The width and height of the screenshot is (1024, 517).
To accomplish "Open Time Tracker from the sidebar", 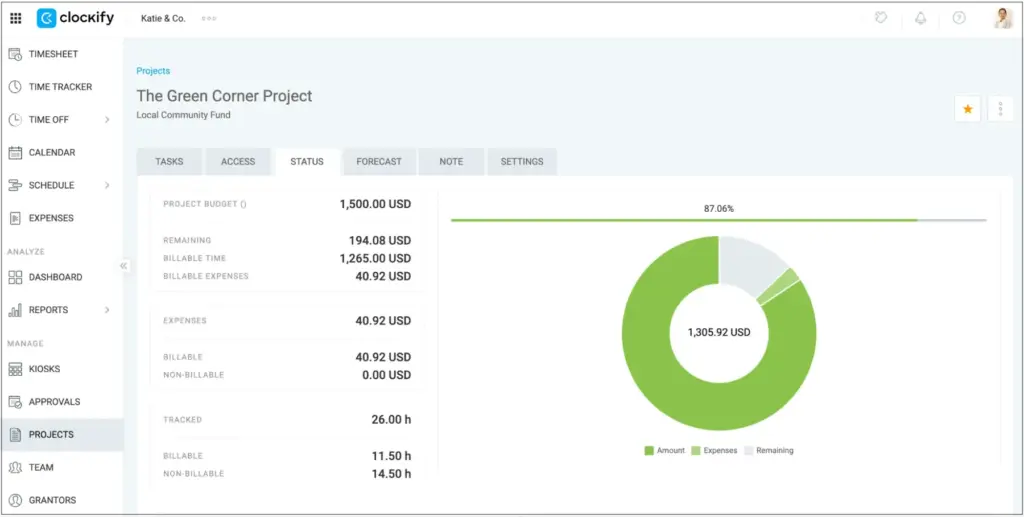I will 60,87.
